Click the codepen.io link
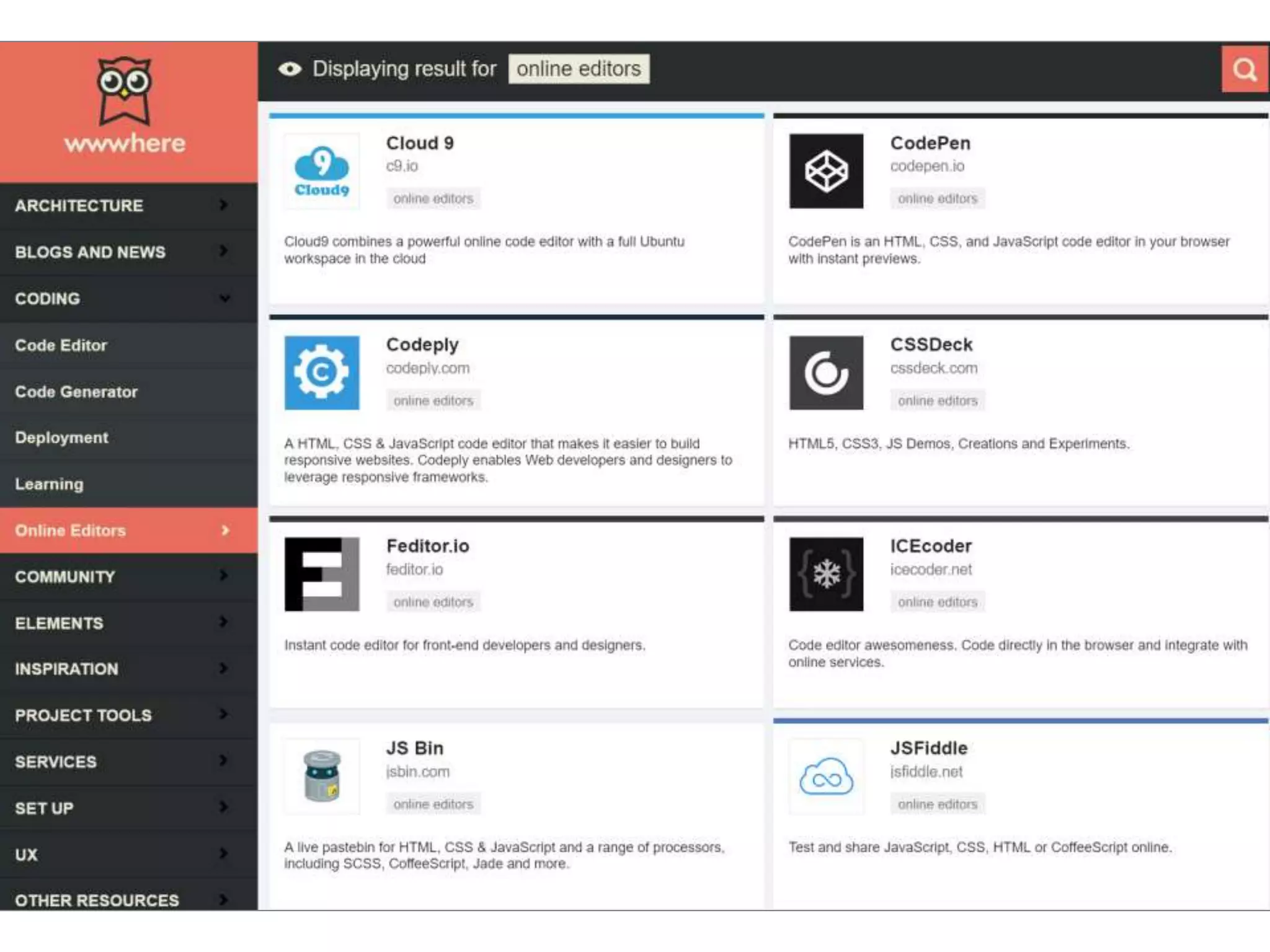This screenshot has height=952, width=1270. (x=927, y=166)
